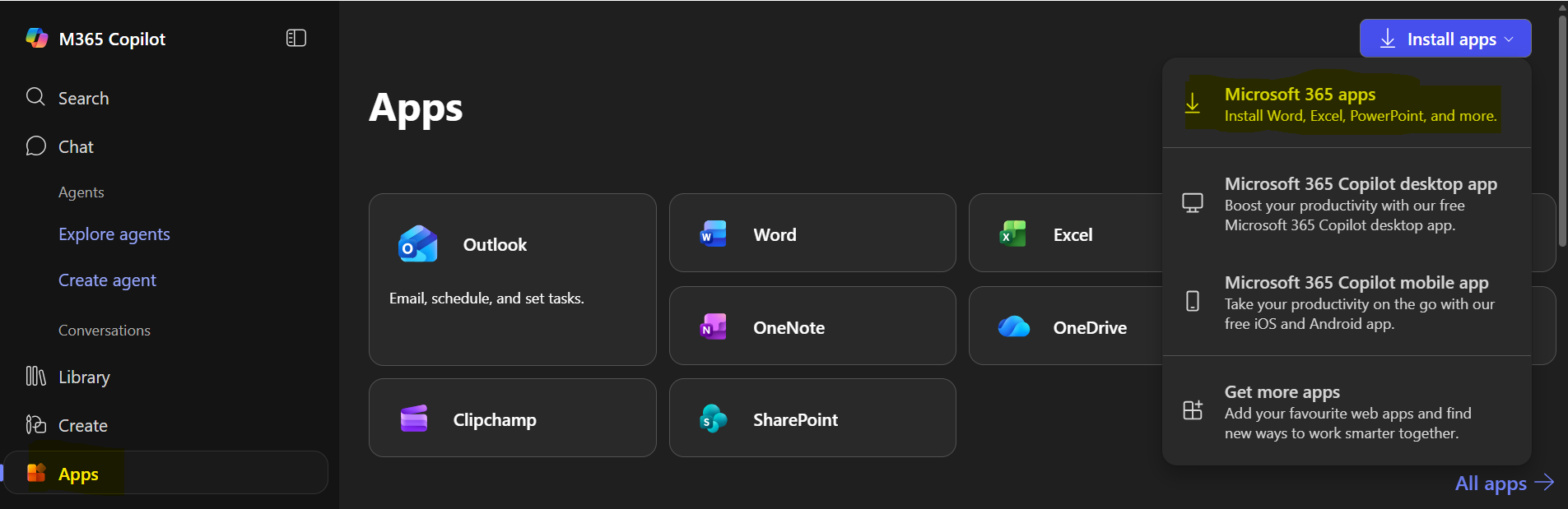Screen dimensions: 1568x509
Task: Click the Search magnifier icon
Action: [x=35, y=97]
